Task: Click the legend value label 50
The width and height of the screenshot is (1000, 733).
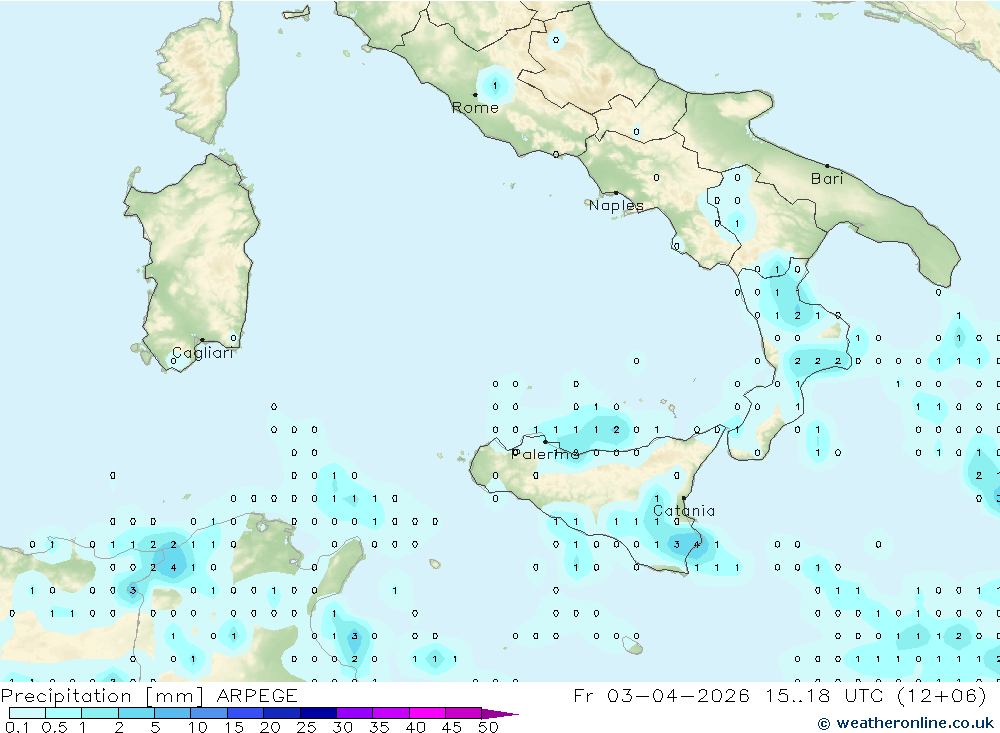Action: (488, 727)
